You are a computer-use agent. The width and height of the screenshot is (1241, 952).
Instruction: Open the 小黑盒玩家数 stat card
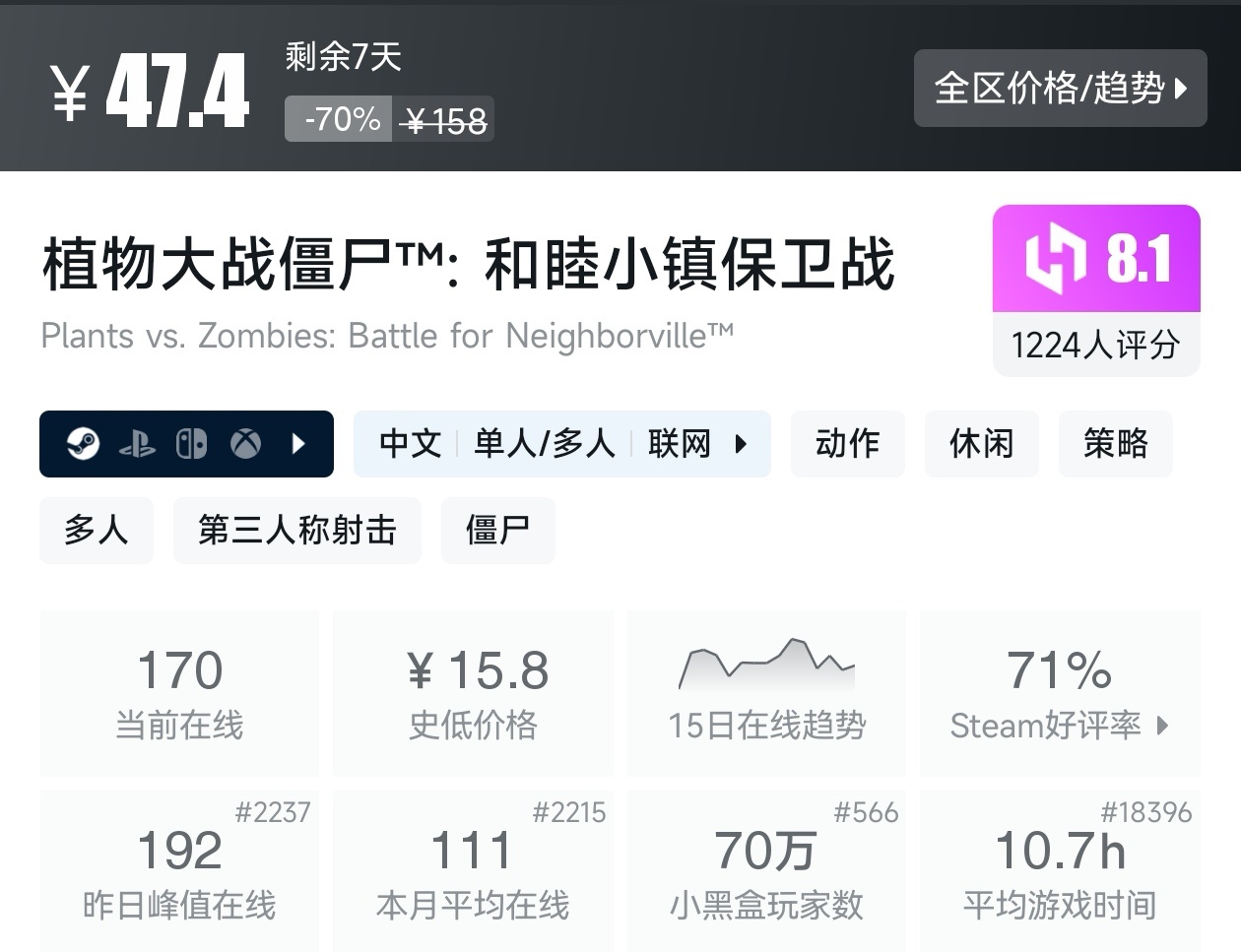click(x=766, y=870)
